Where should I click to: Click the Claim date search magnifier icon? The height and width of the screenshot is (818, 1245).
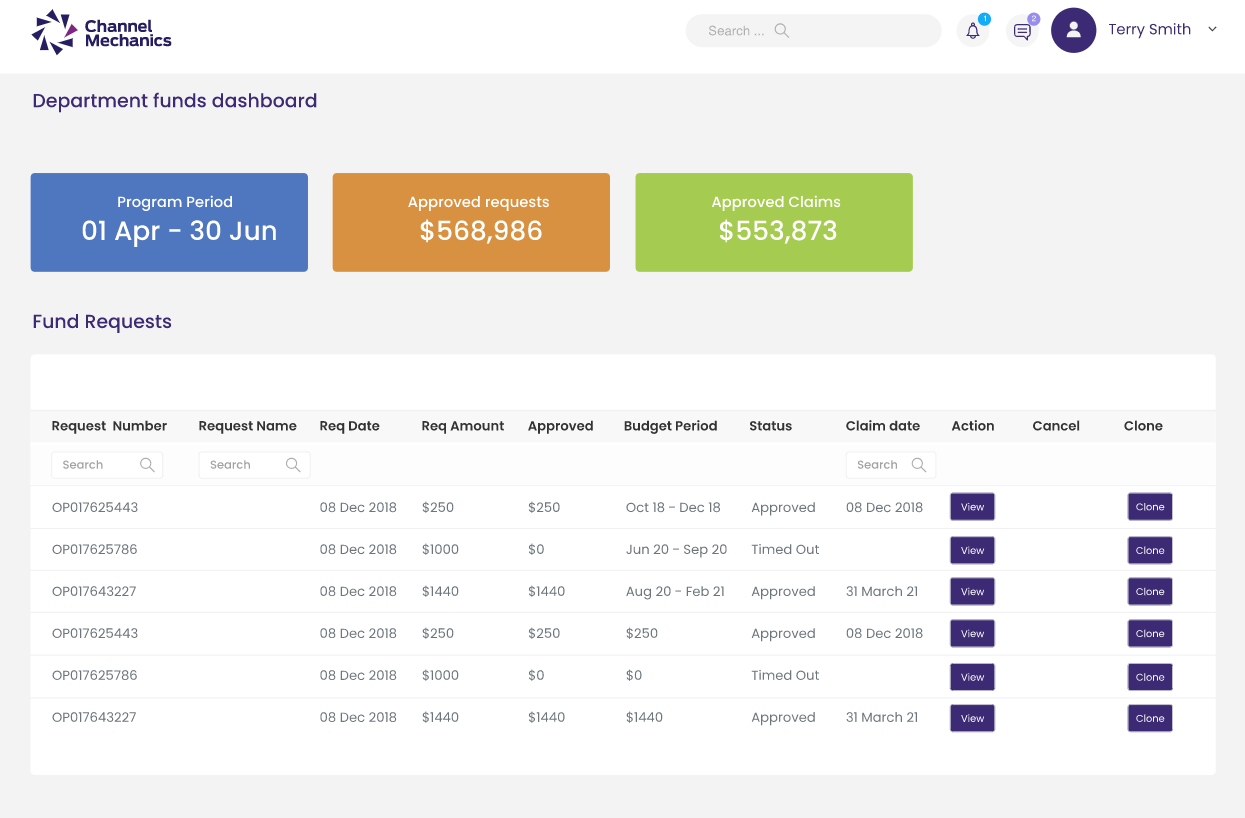click(x=919, y=465)
